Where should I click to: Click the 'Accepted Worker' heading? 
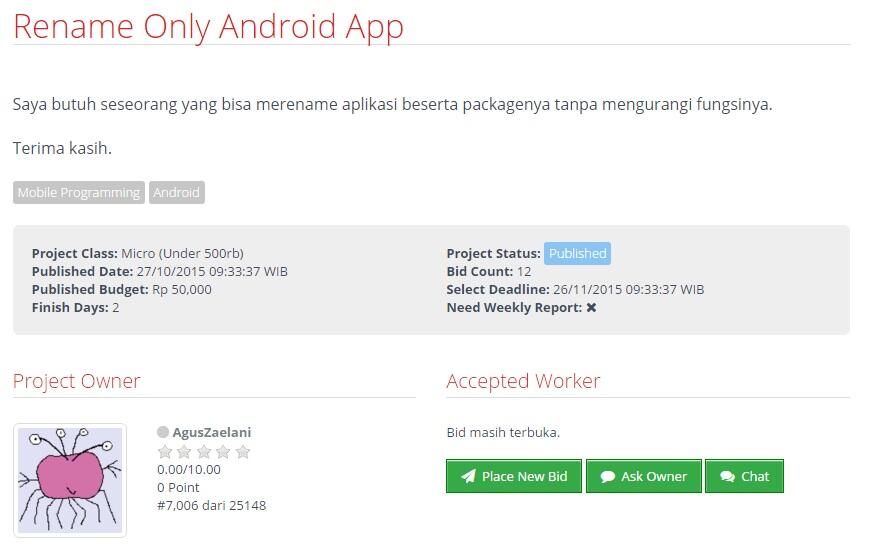pyautogui.click(x=523, y=381)
